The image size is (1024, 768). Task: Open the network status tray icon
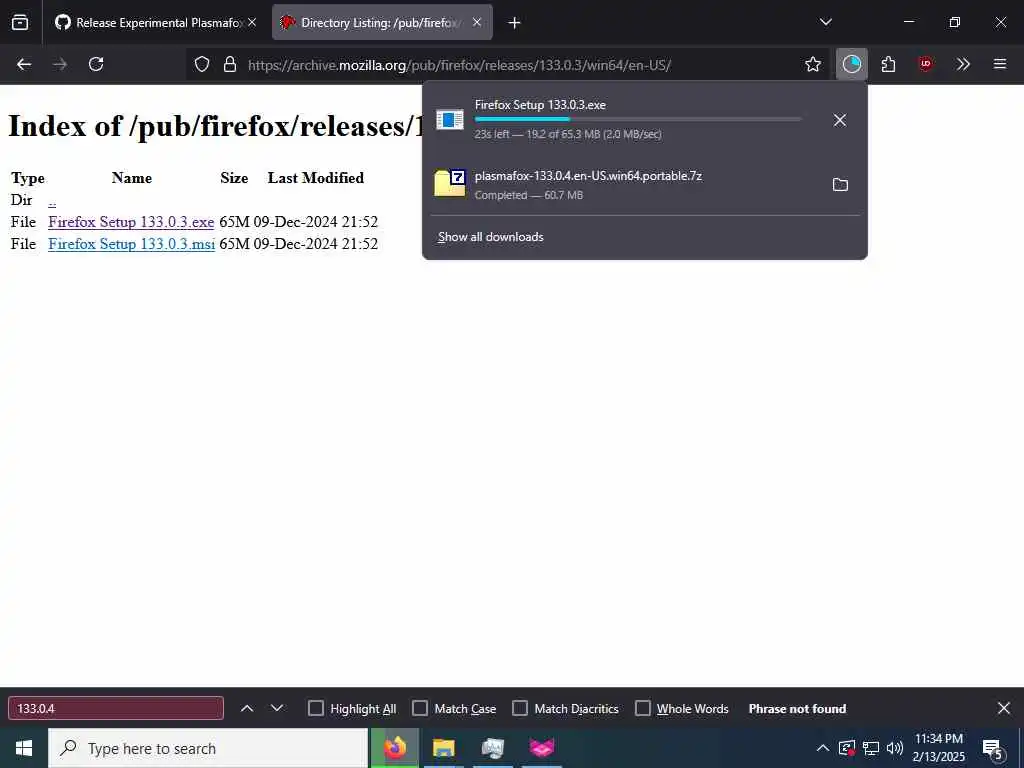click(871, 748)
